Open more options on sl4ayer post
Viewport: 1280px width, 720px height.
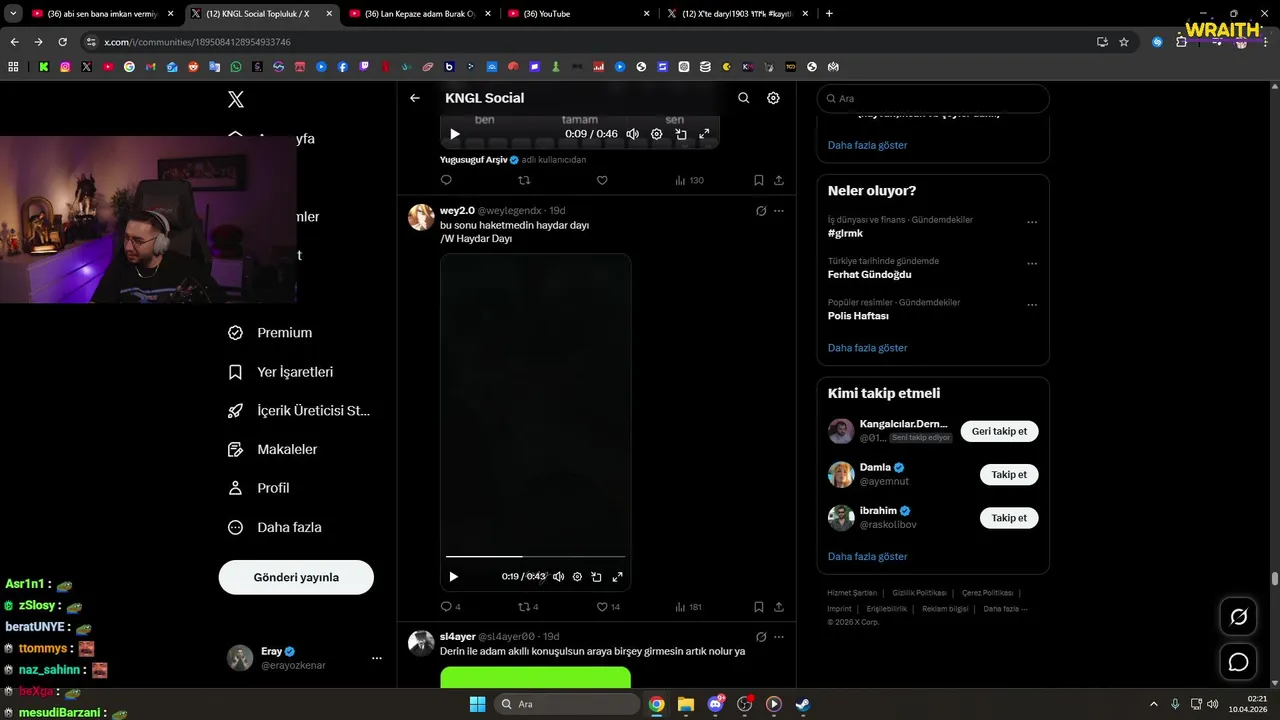pos(779,637)
